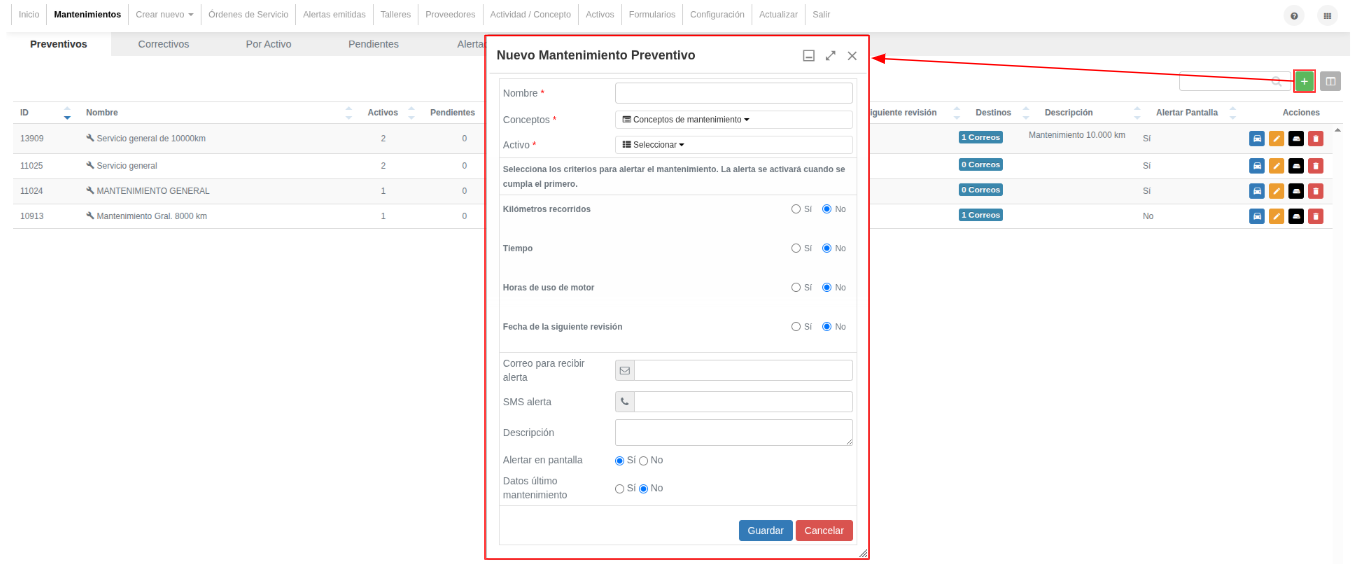Choose No for Alertar en pantalla
This screenshot has width=1351, height=564.
click(644, 461)
